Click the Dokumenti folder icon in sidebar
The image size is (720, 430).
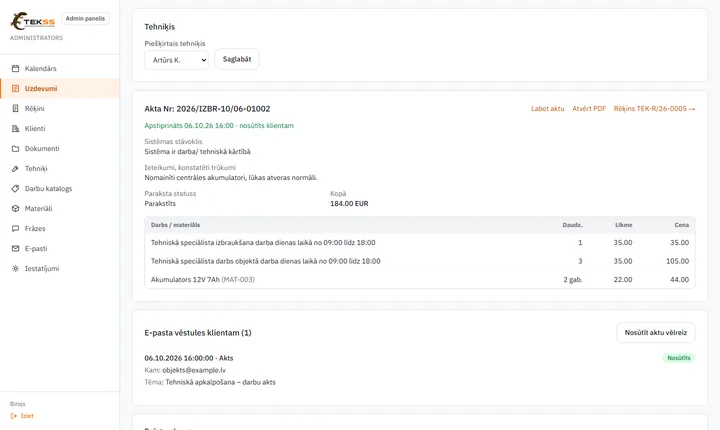pos(15,148)
